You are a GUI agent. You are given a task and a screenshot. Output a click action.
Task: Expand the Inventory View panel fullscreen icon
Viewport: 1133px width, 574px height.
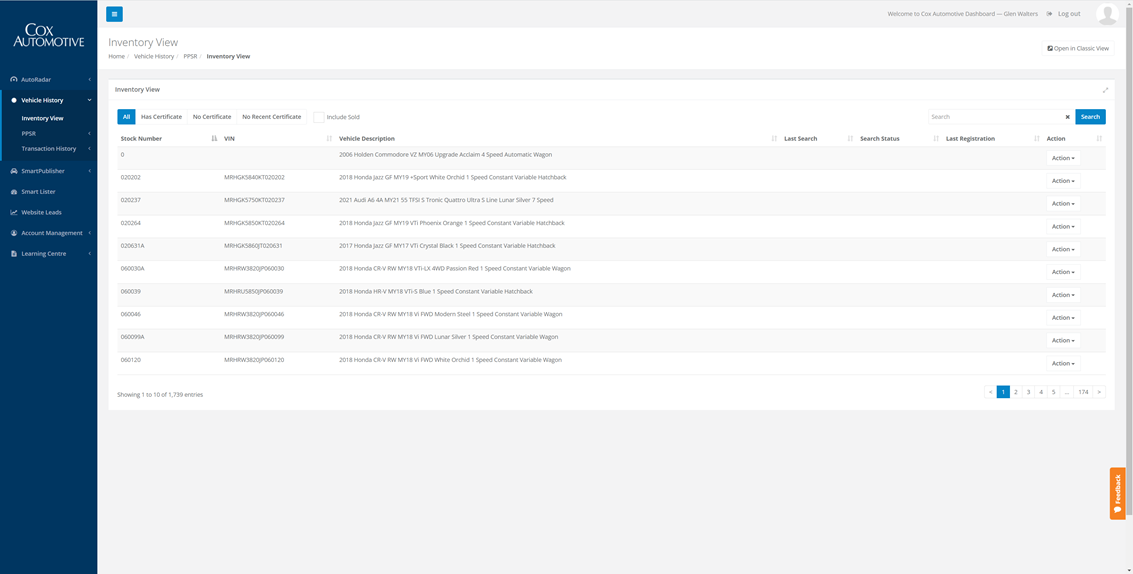(1106, 90)
